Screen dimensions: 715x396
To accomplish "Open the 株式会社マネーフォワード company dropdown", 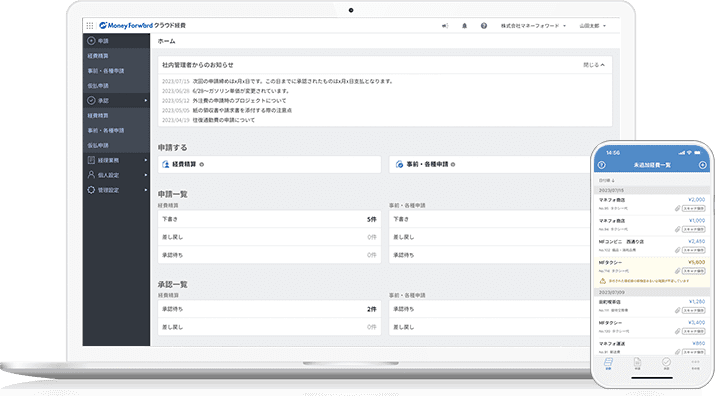I will point(533,26).
